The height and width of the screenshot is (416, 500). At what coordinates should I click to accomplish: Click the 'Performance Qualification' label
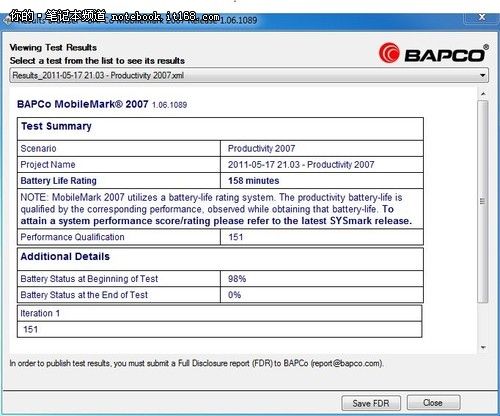click(x=72, y=237)
